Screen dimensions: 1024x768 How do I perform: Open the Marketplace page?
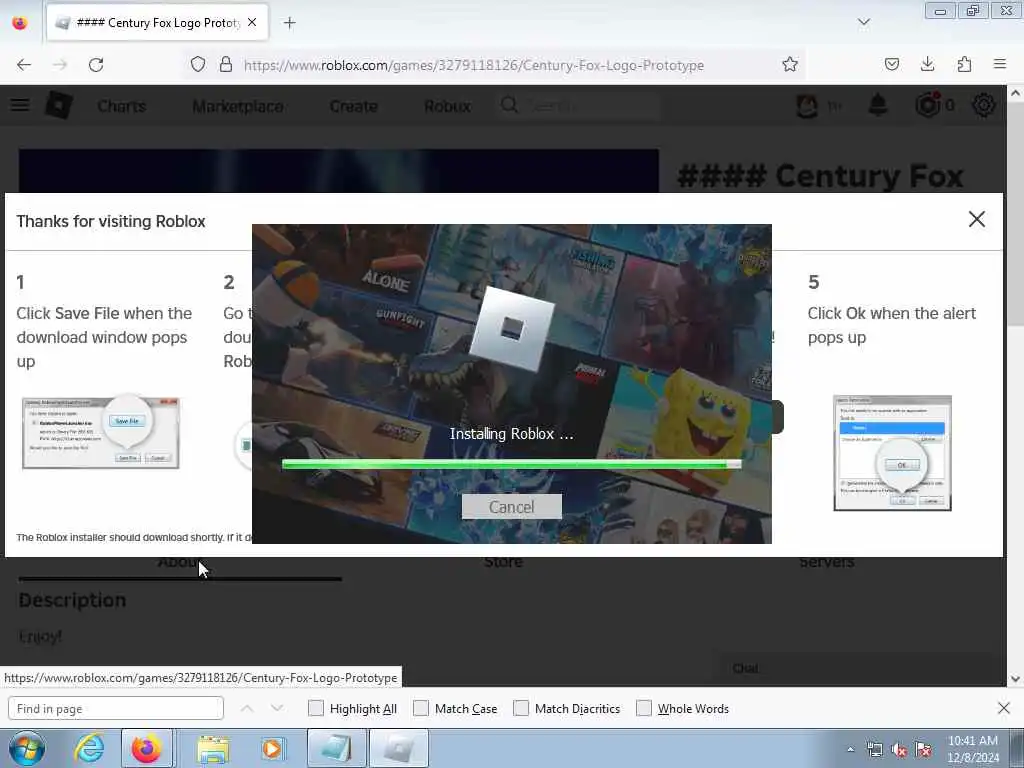coord(238,106)
